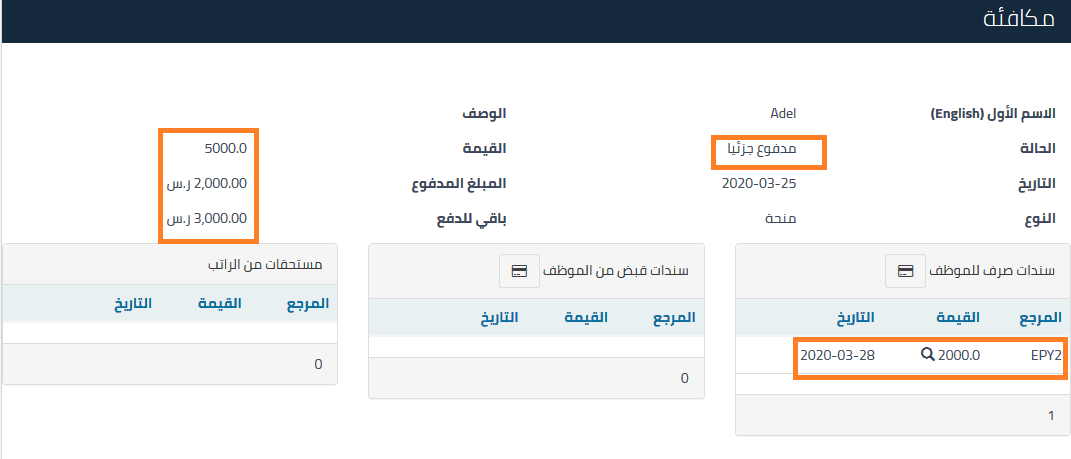The height and width of the screenshot is (459, 1071).
Task: Click the 2,000.00 paid amount value
Action: pos(207,184)
